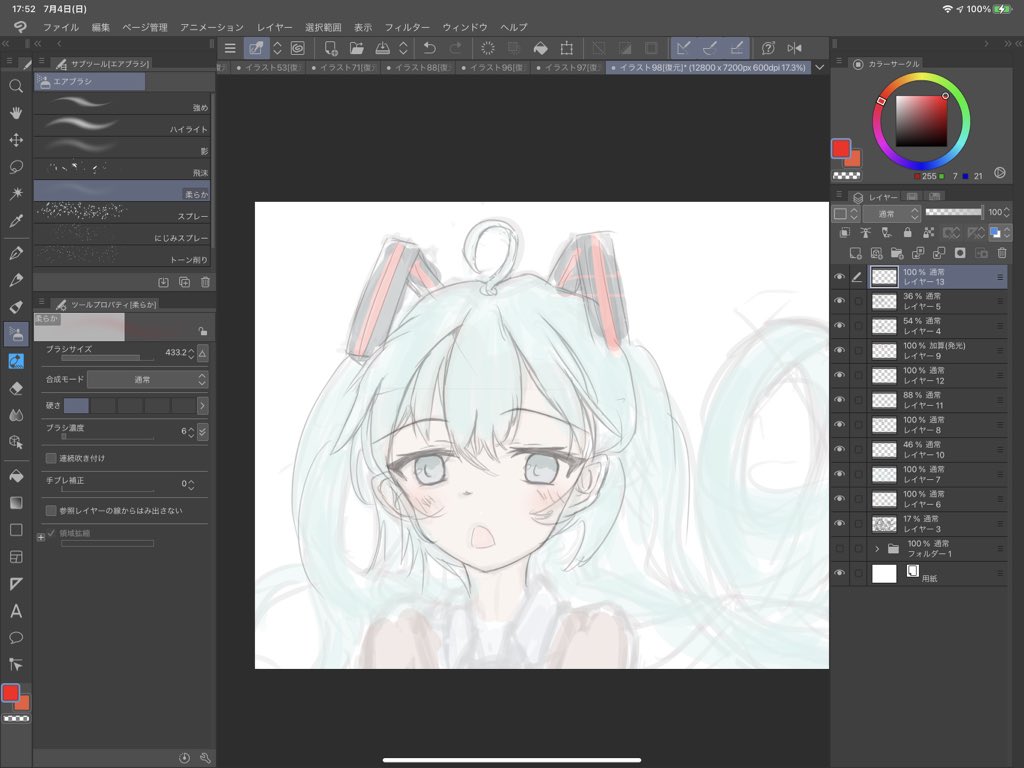Image resolution: width=1024 pixels, height=768 pixels.
Task: Open the ブラシ濃度 dynamics dropdown button
Action: click(202, 432)
